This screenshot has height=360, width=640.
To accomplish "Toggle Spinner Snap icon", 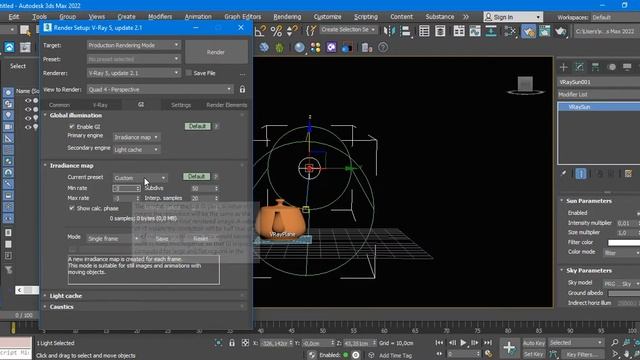I will click(x=292, y=31).
